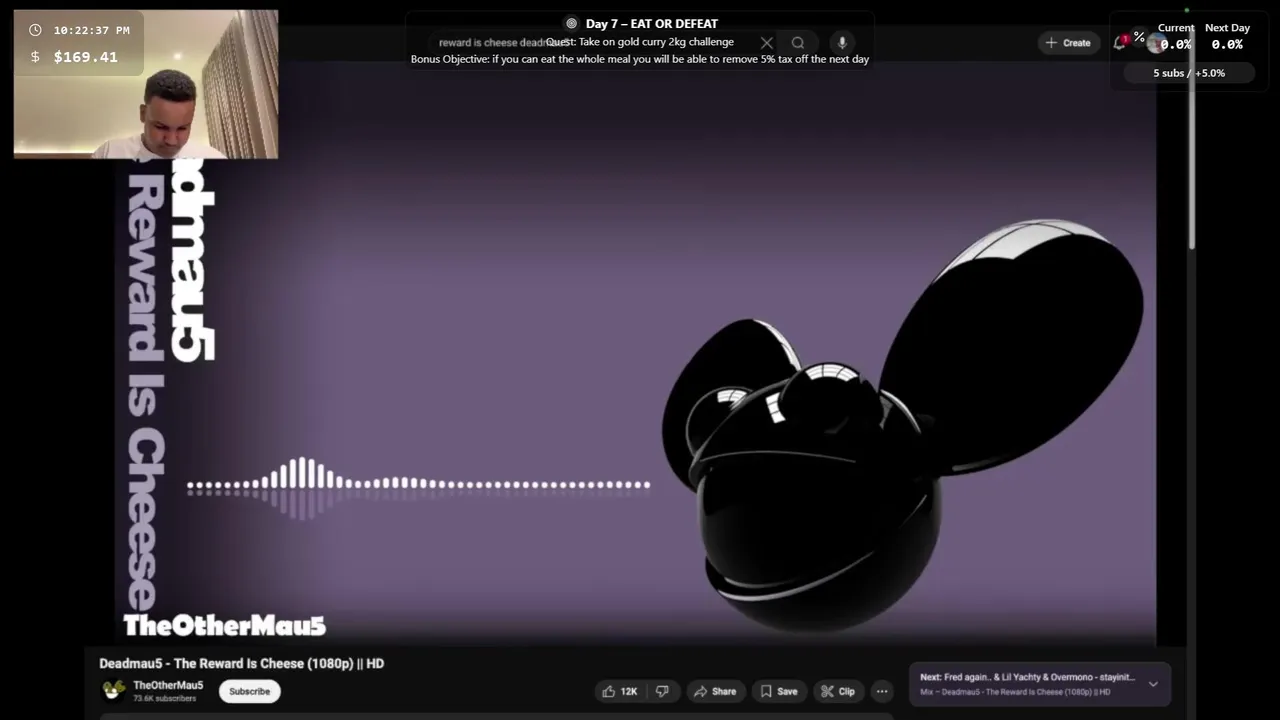Screen dimensions: 1280x720
Task: Click the '5 subs / +5.0%' overlay badge
Action: 1188,73
